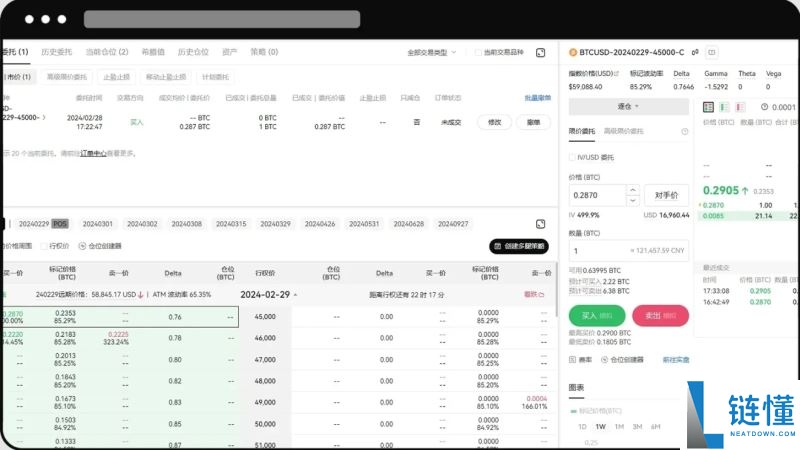Show combined order book view

(708, 107)
